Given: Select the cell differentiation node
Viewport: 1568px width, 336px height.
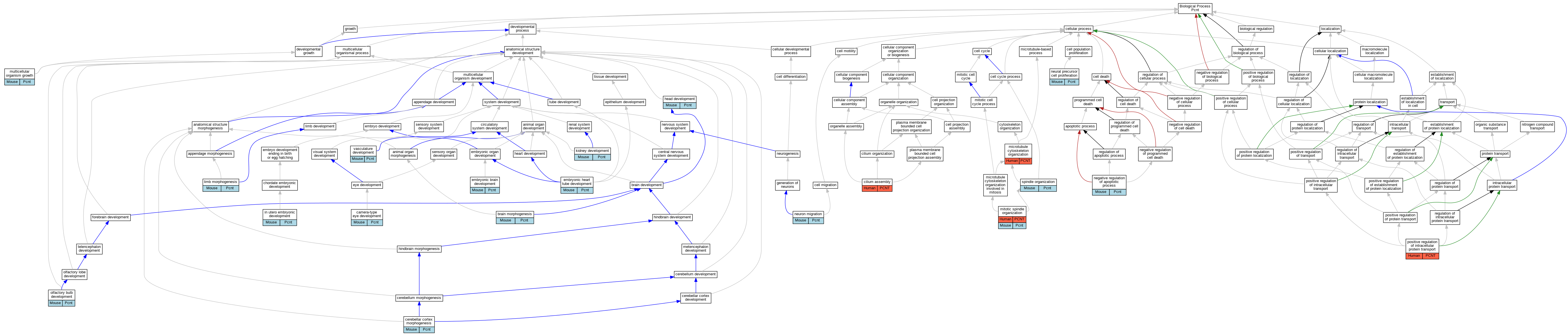Looking at the screenshot, I should coord(791,77).
